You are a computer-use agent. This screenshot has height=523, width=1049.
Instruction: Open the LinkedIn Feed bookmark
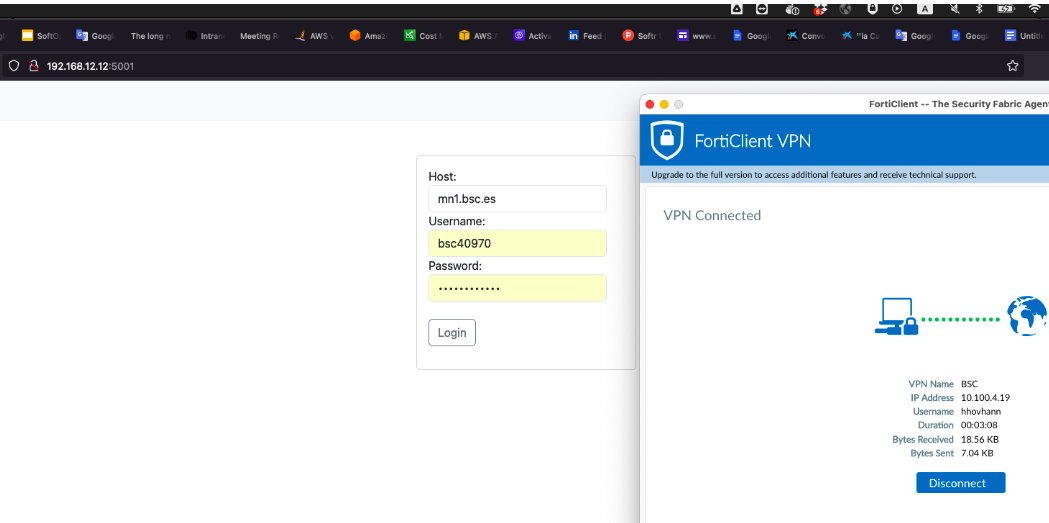tap(585, 36)
